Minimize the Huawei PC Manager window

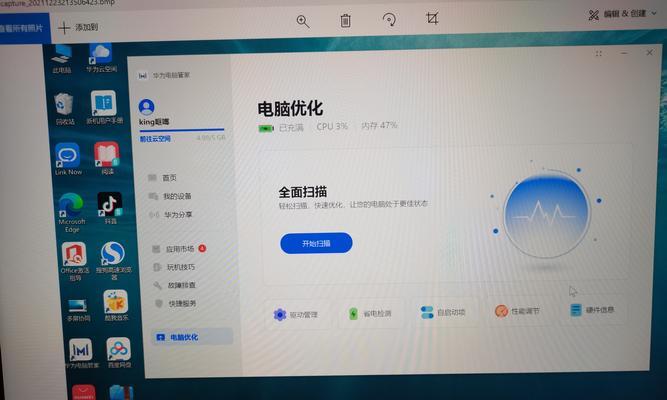(624, 53)
